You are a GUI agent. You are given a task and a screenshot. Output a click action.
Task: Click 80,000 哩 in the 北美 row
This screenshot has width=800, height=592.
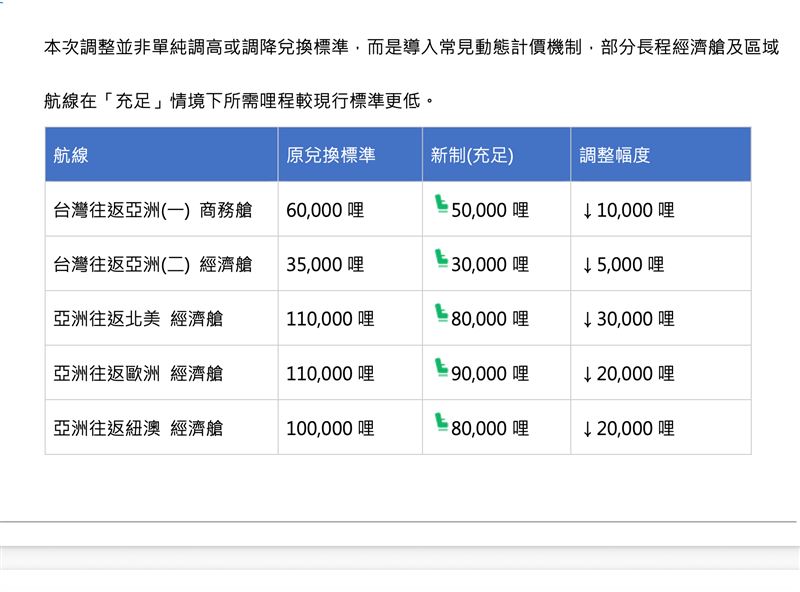pos(490,319)
